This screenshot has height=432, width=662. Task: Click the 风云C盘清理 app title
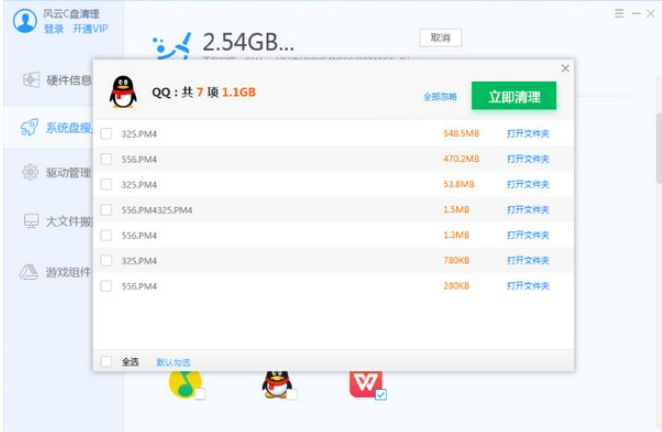tap(71, 14)
